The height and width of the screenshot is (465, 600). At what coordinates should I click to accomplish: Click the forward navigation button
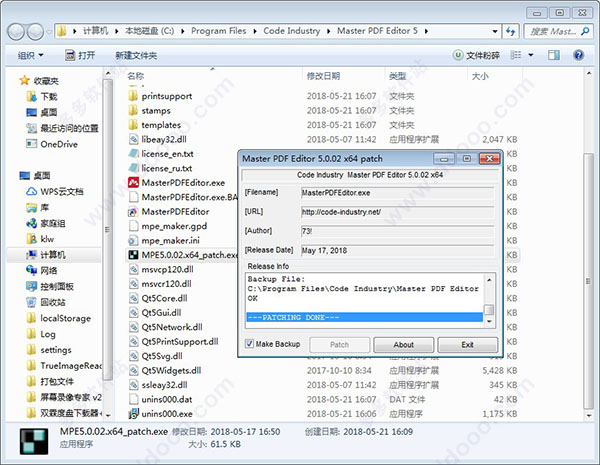(x=35, y=31)
